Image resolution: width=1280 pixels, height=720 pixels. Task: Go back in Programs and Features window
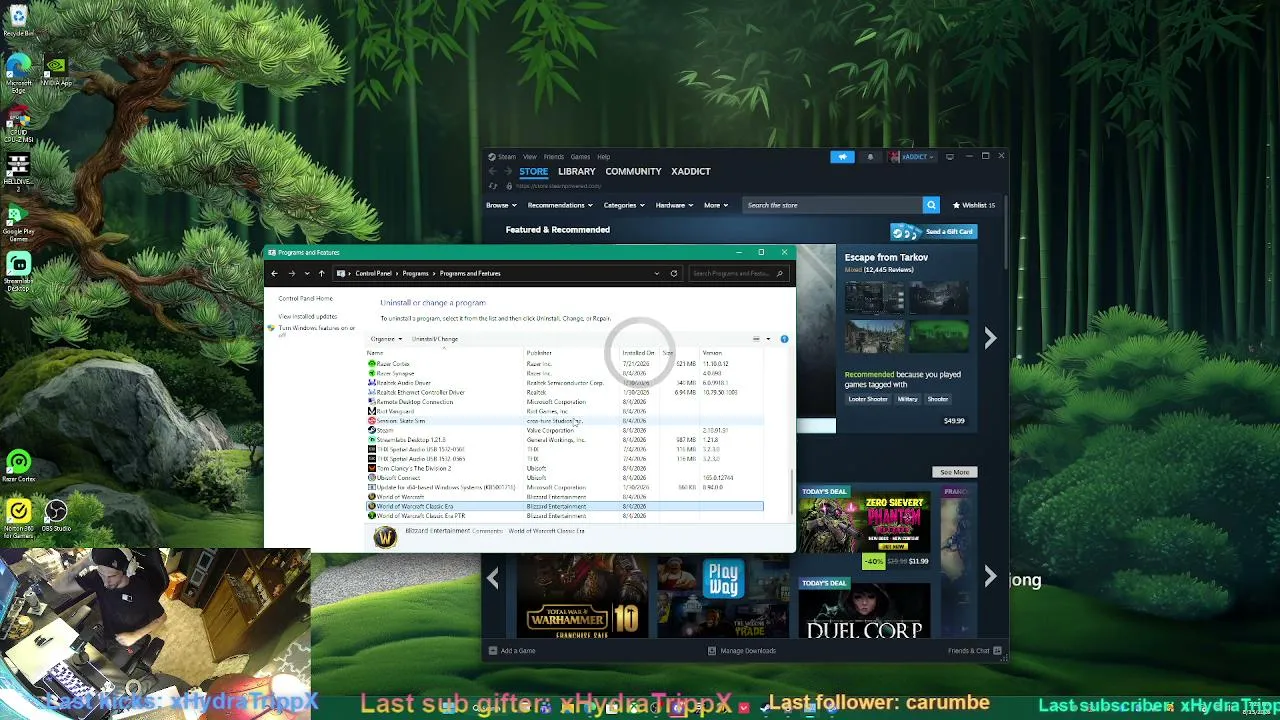point(274,273)
